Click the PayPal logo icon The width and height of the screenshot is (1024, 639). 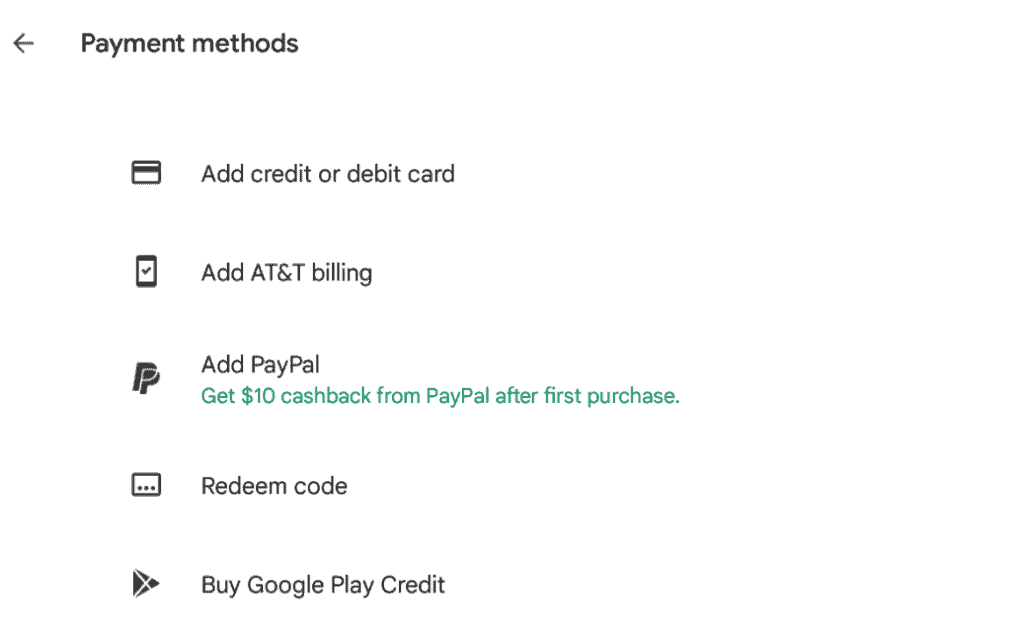point(146,379)
